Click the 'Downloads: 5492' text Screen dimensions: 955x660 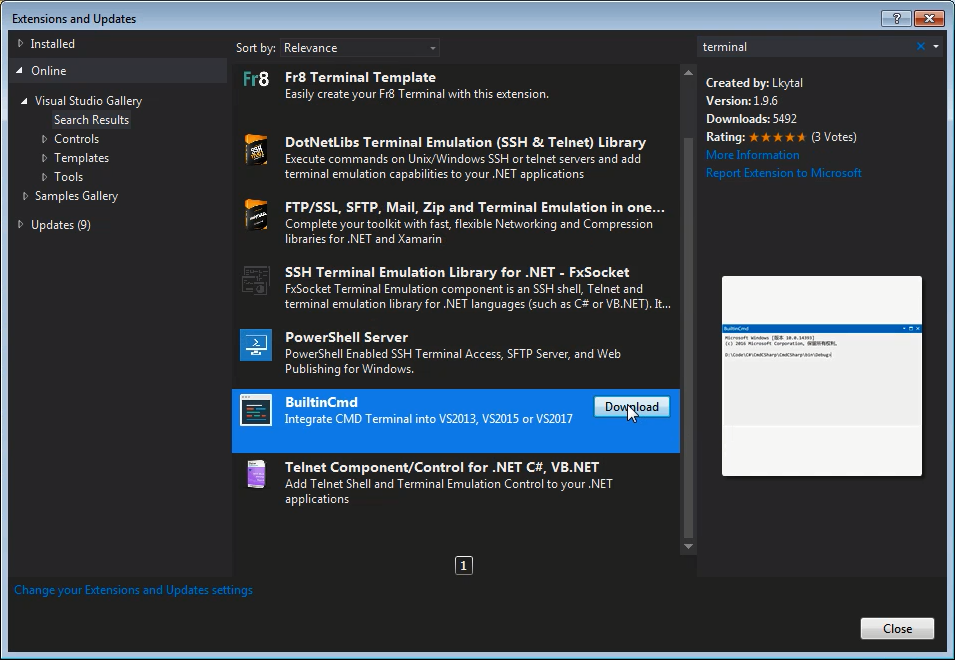751,119
